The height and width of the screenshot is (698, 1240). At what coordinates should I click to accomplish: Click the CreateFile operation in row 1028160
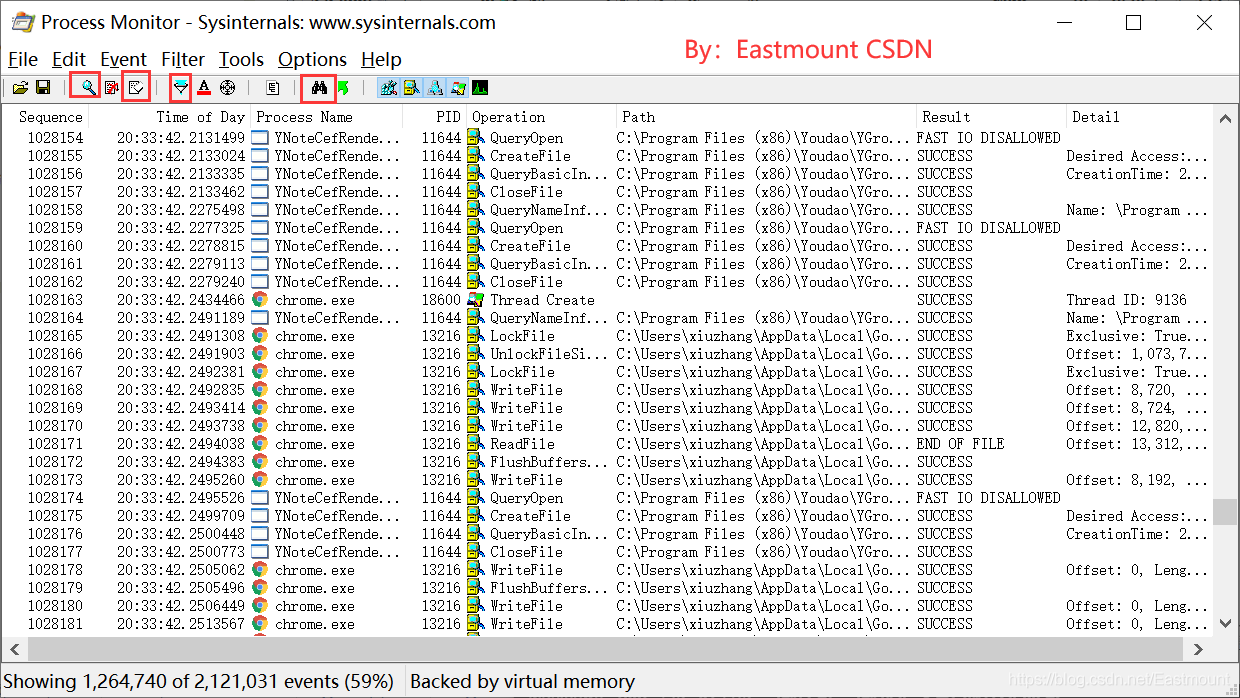coord(530,246)
